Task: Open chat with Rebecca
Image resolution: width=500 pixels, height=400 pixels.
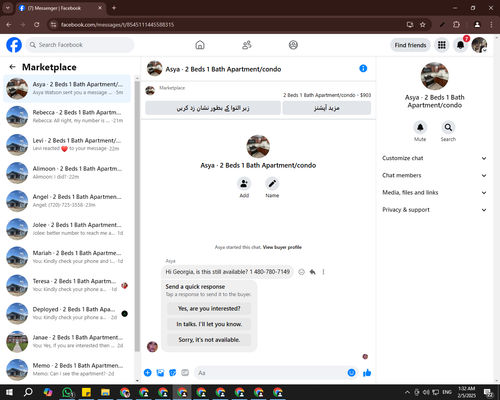Action: 67,117
